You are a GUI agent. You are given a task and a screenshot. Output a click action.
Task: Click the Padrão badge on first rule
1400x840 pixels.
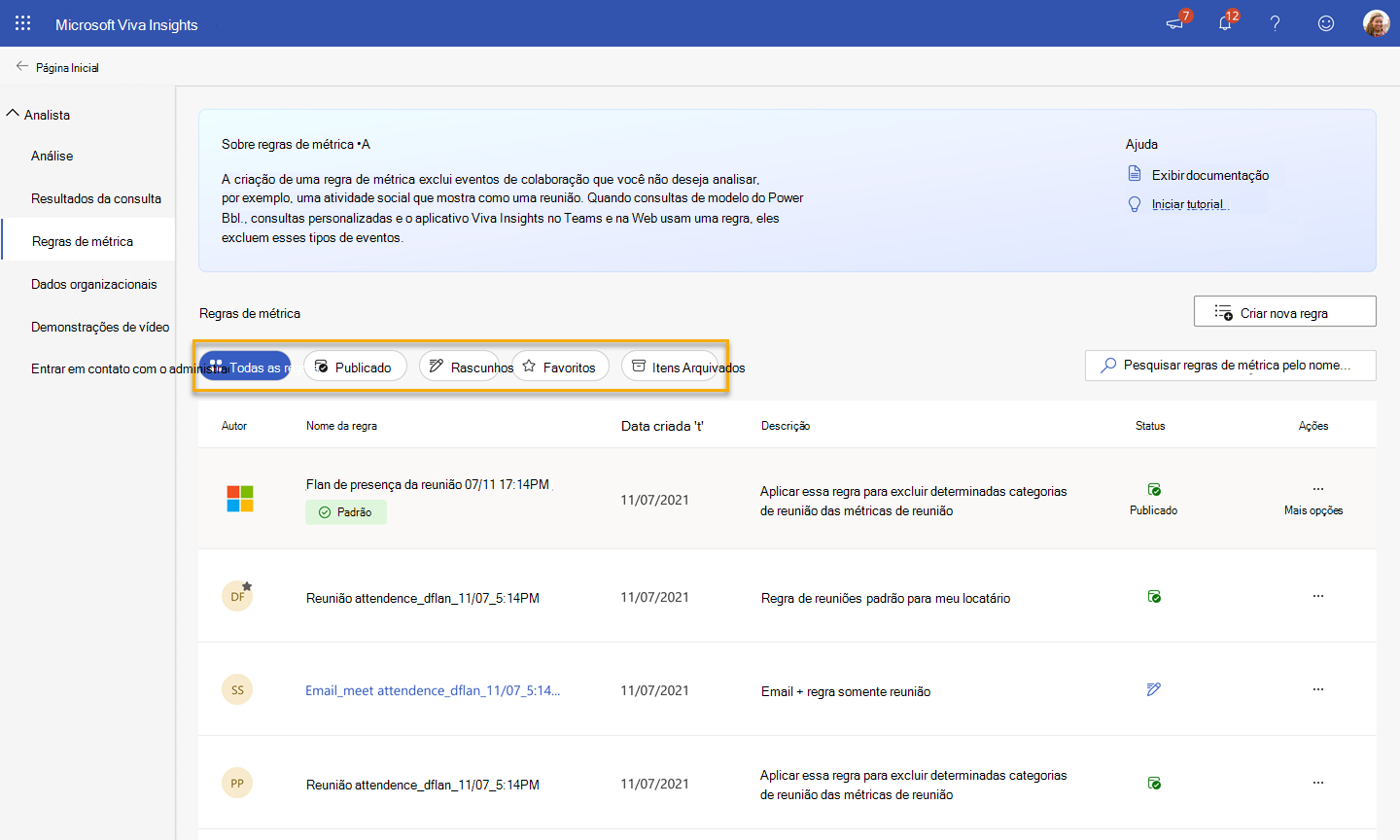point(346,511)
